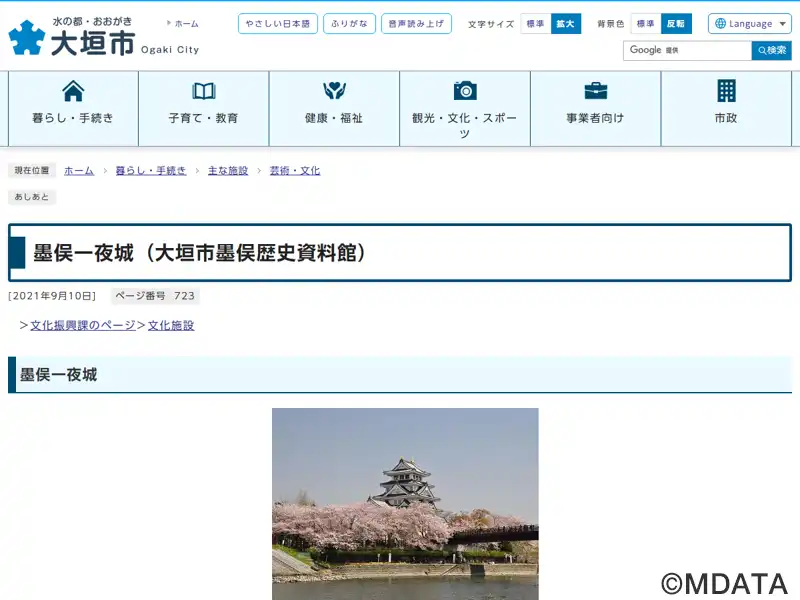Go to ホーム in the breadcrumb
The width and height of the screenshot is (800, 600).
point(79,170)
